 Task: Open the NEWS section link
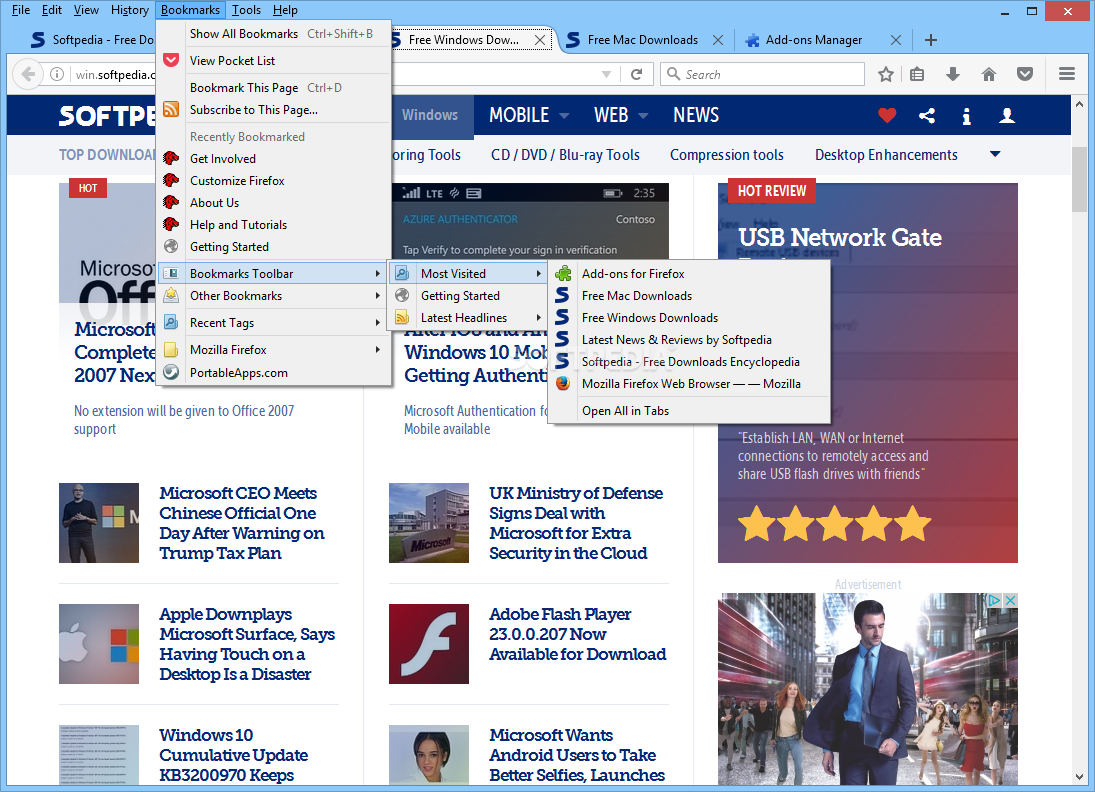(x=696, y=115)
